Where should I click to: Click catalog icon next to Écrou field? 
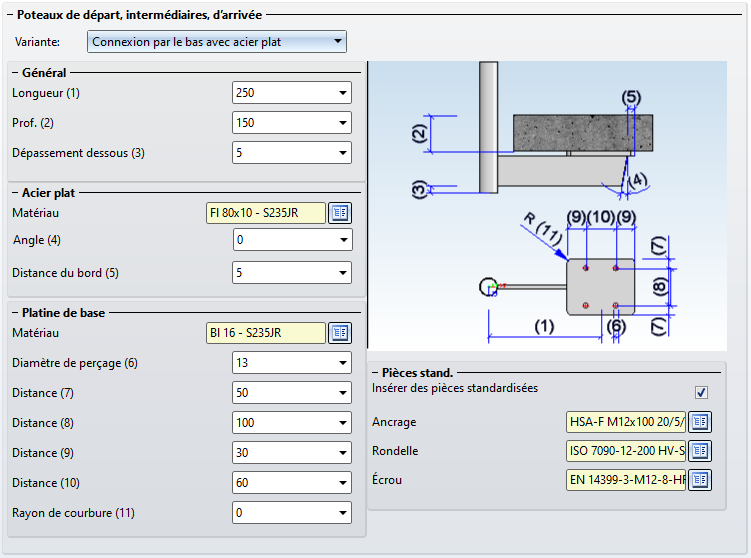(700, 481)
